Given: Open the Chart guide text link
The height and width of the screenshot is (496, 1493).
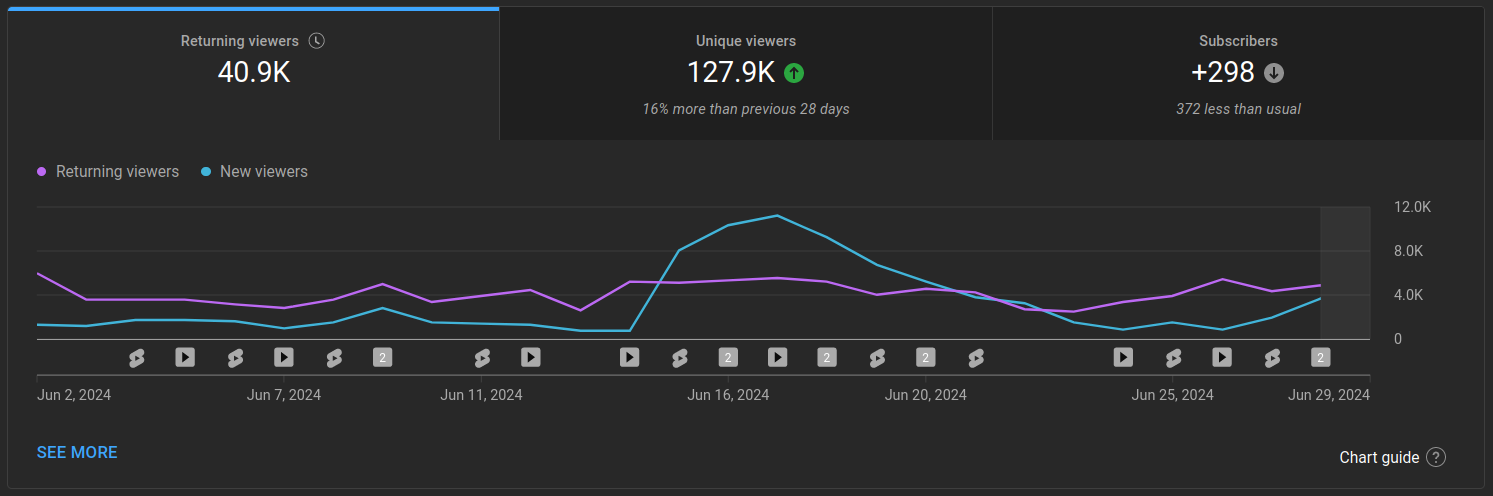Looking at the screenshot, I should tap(1379, 457).
